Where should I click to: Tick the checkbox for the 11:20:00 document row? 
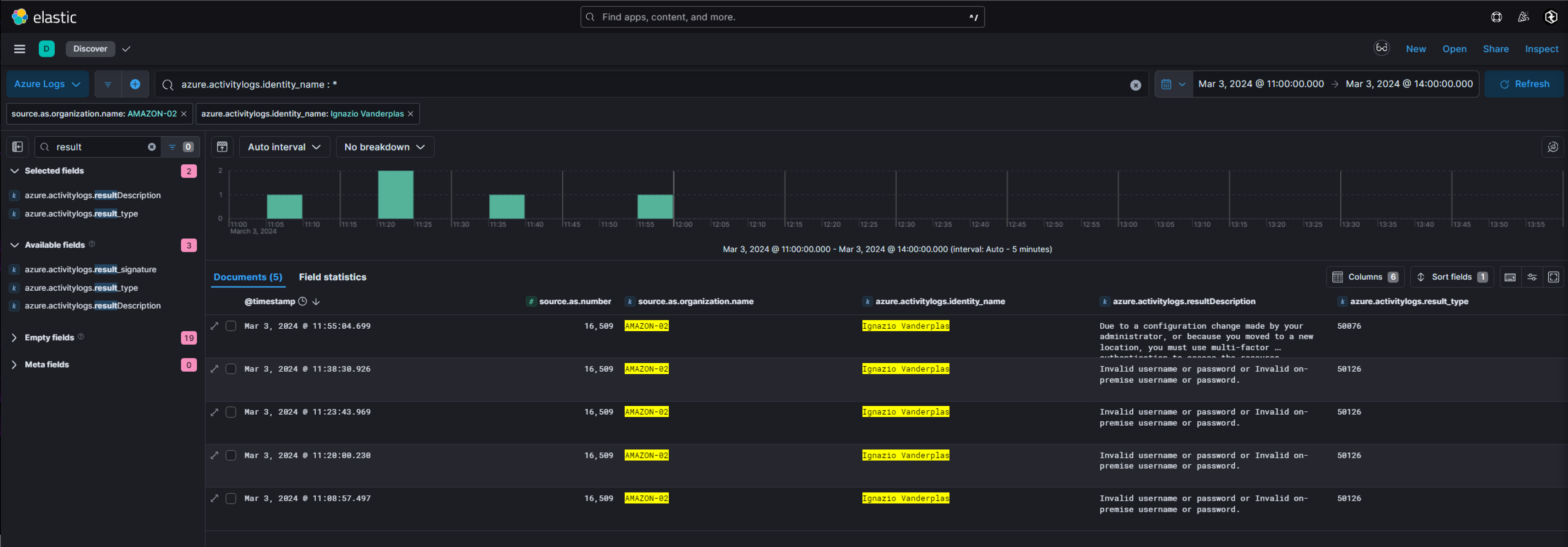tap(231, 455)
